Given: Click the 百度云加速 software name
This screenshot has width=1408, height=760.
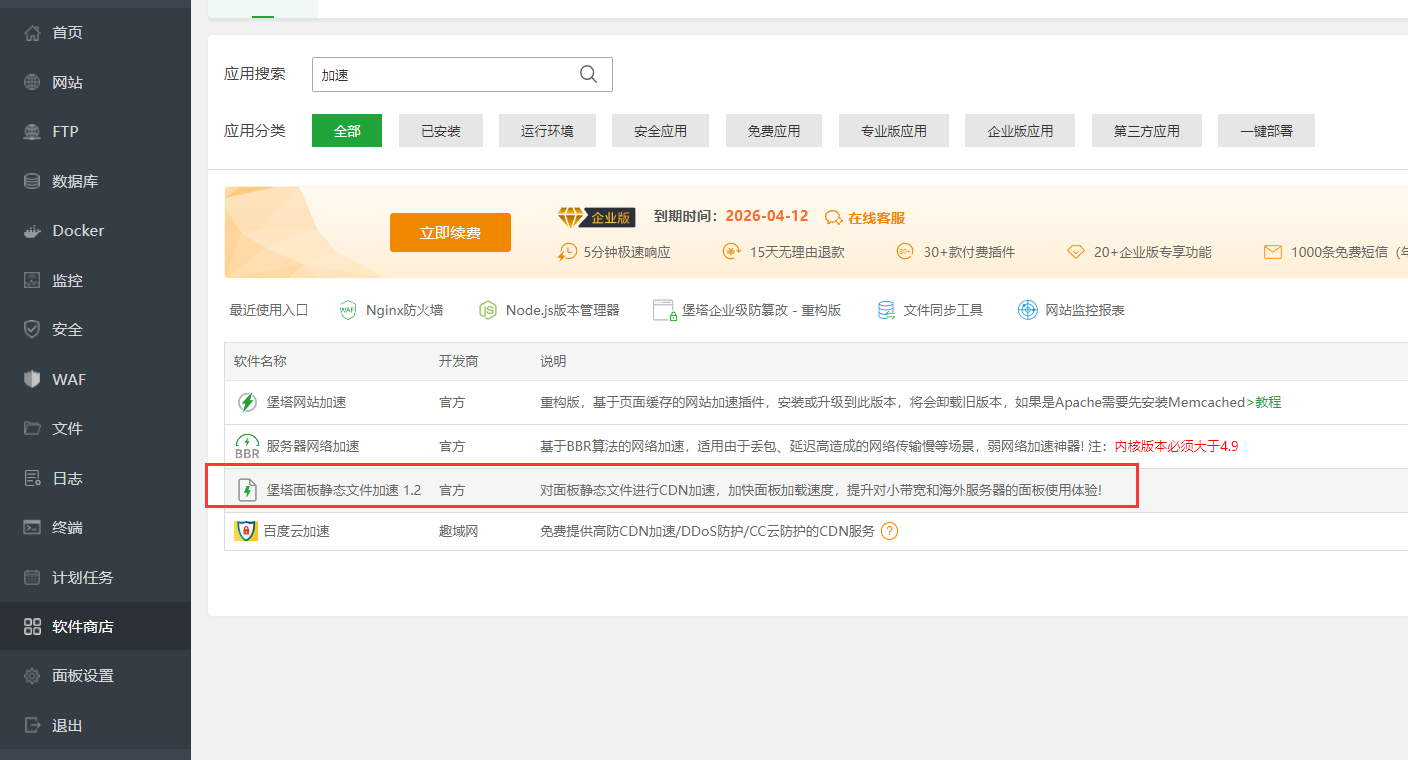Looking at the screenshot, I should pyautogui.click(x=297, y=531).
